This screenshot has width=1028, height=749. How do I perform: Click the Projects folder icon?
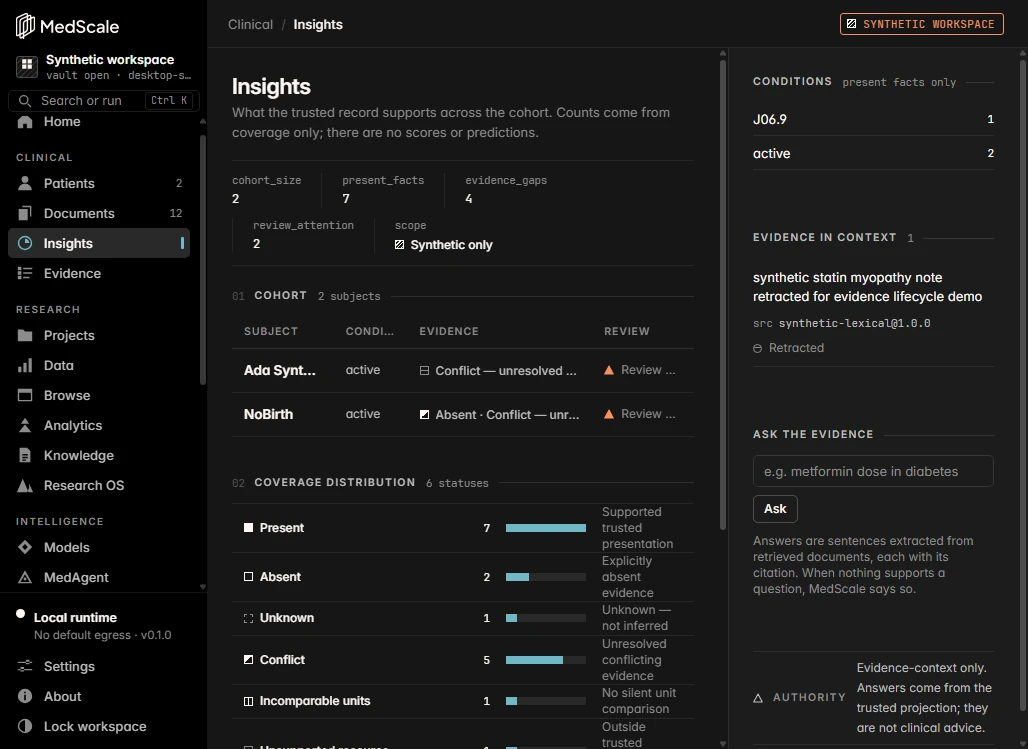click(25, 335)
